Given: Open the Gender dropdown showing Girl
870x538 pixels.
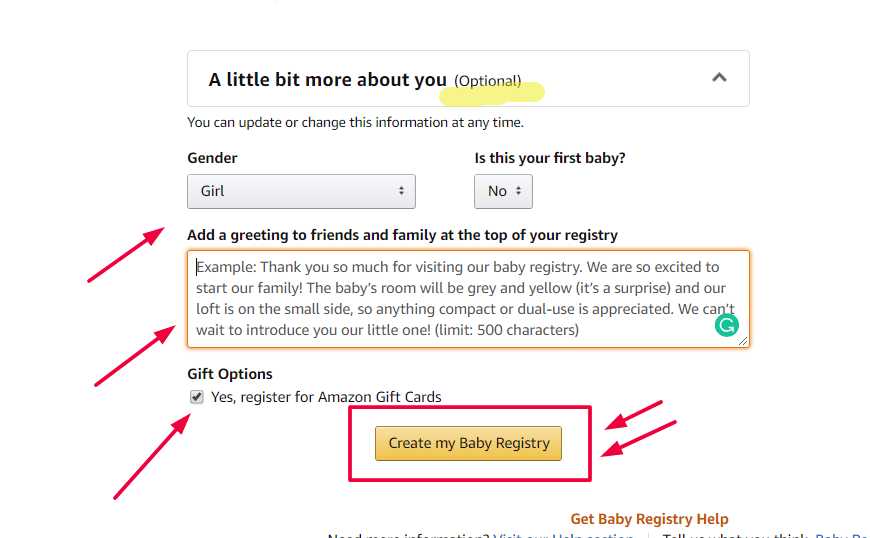Looking at the screenshot, I should (300, 191).
